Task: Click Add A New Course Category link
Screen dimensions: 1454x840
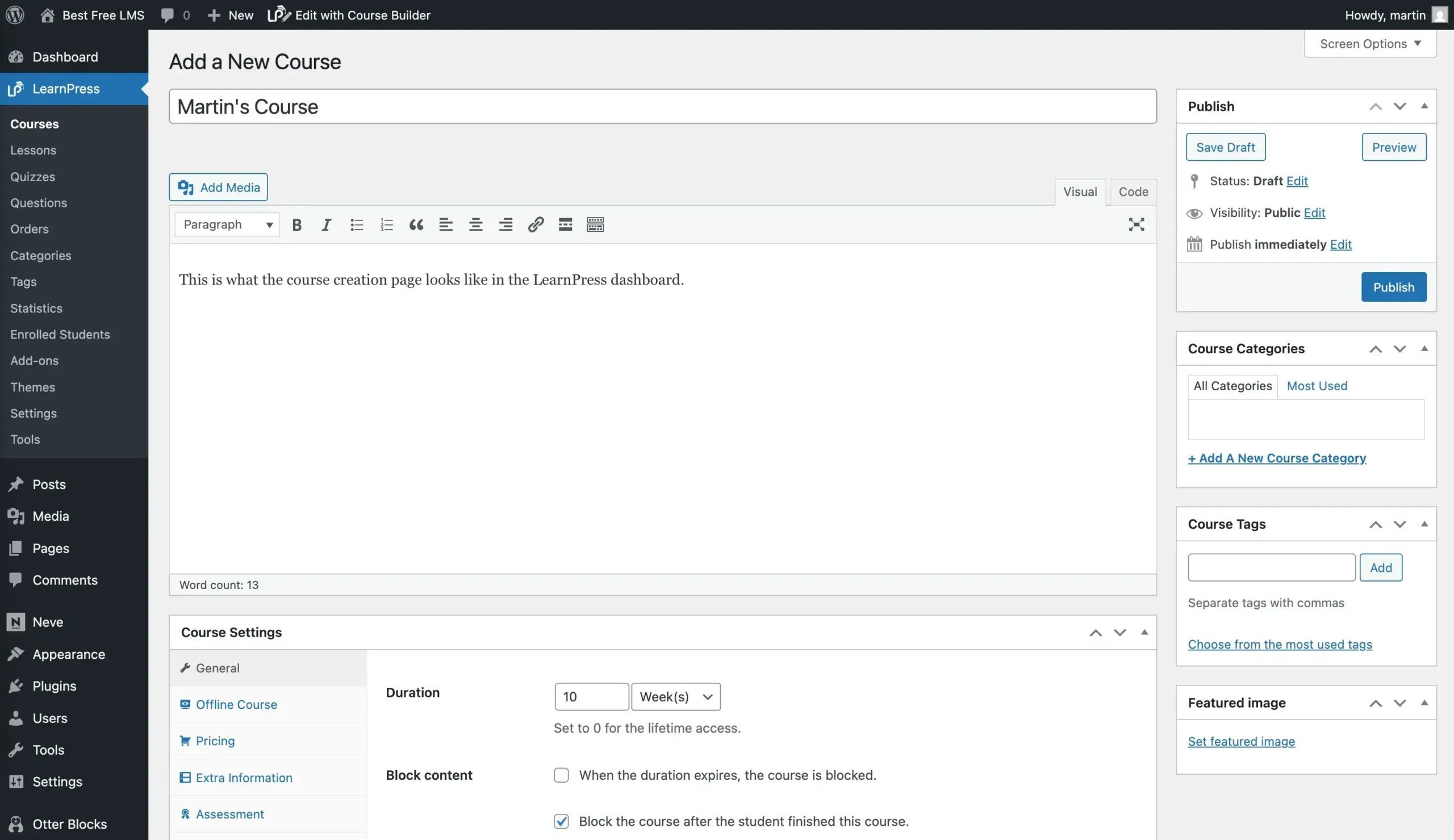Action: pyautogui.click(x=1277, y=458)
